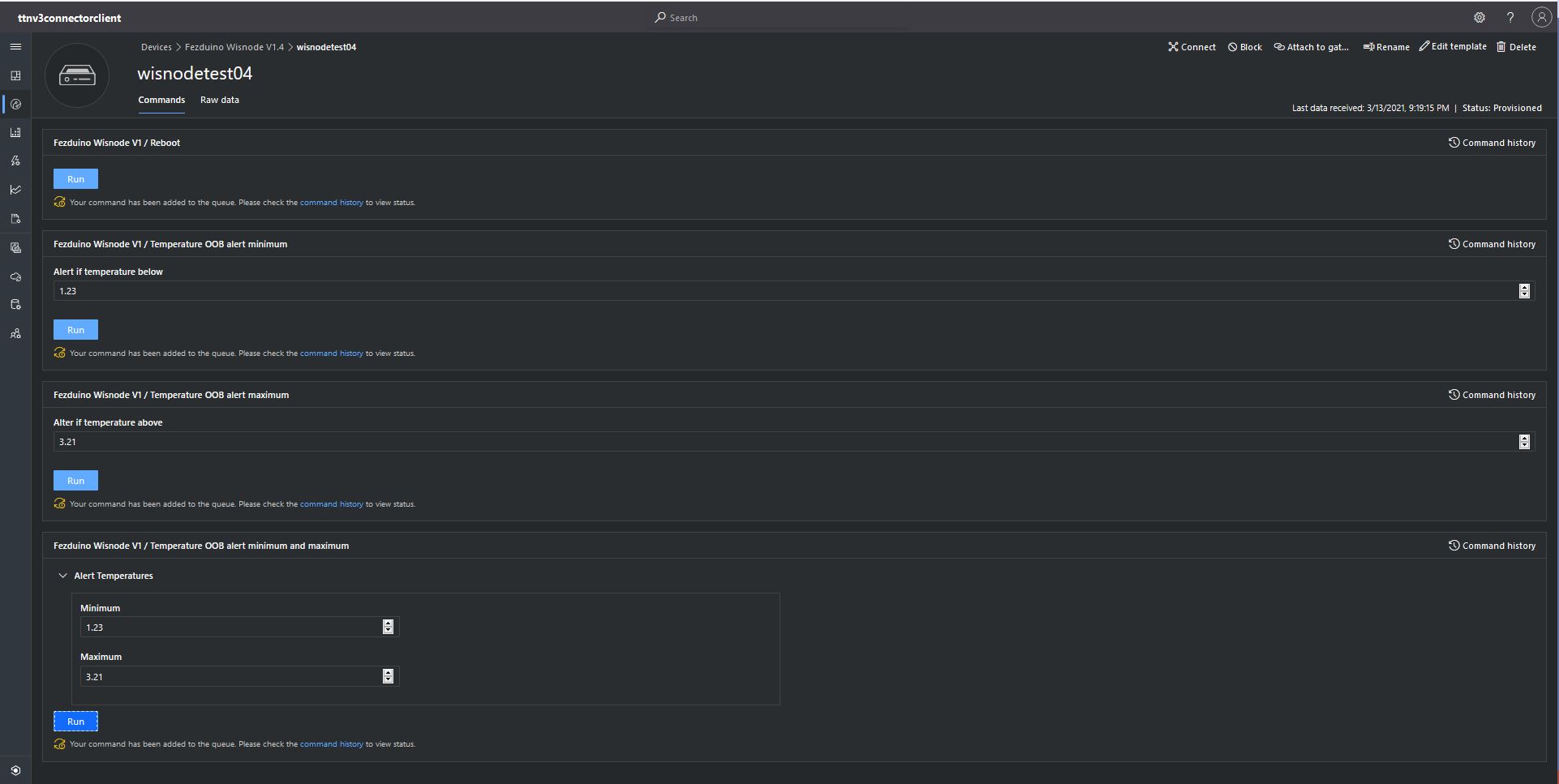This screenshot has height=784, width=1559.
Task: Click the Delete trash can toolbar button
Action: click(1516, 47)
